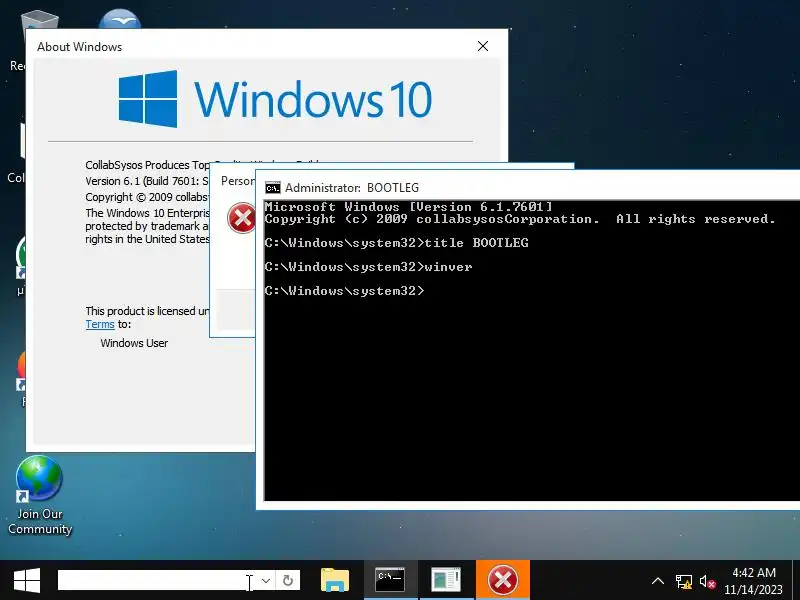The width and height of the screenshot is (800, 600).
Task: Click the Windows 10 logo in About Windows
Action: click(276, 99)
